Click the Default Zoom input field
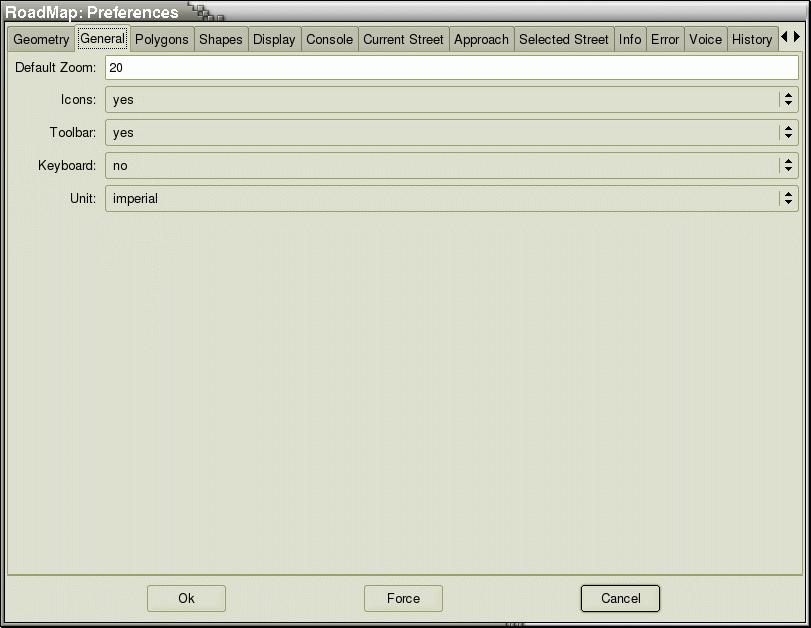This screenshot has height=628, width=811. click(451, 68)
